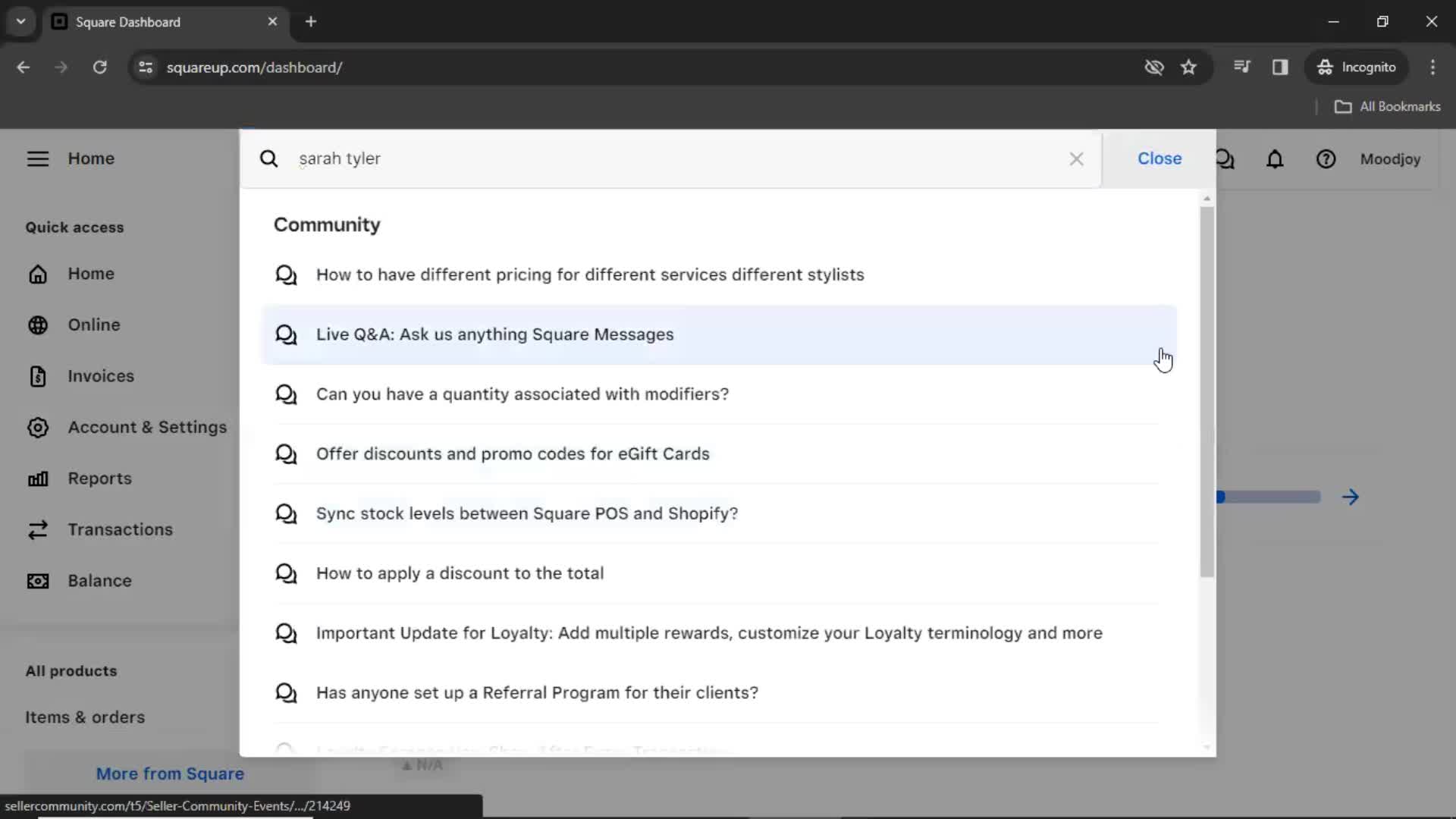Screen dimensions: 1456x819
Task: Open different pricing for stylists result
Action: tap(718, 275)
